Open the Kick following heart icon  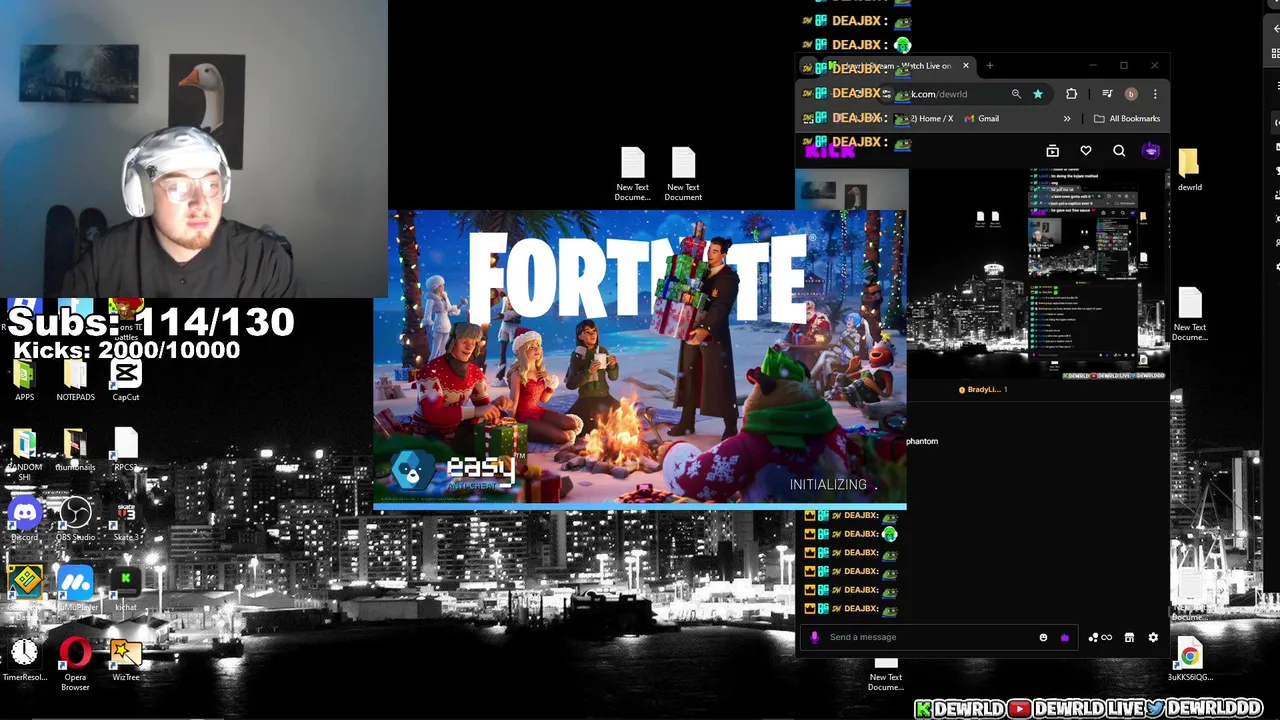[1086, 151]
